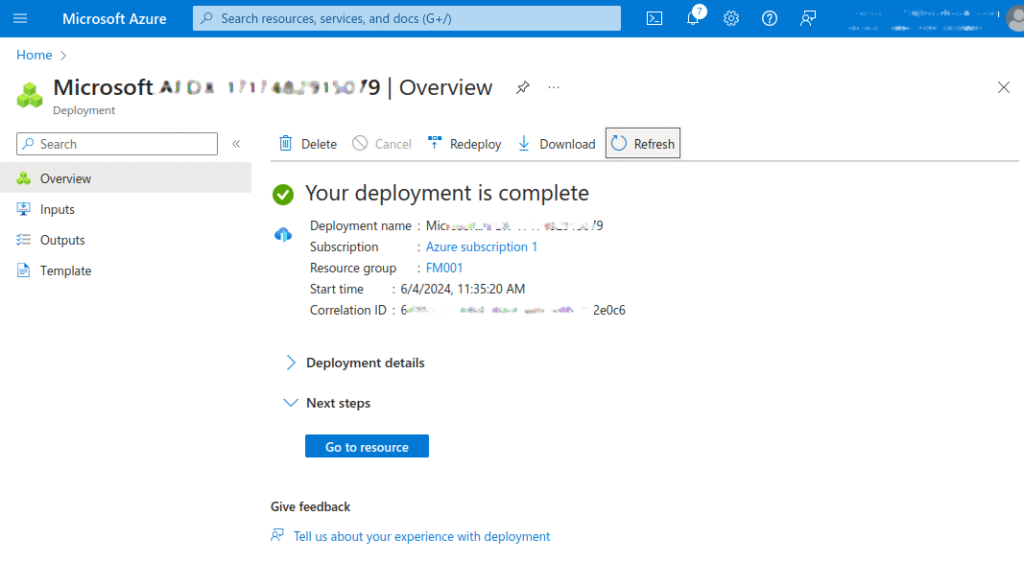Select Overview in the side menu
The height and width of the screenshot is (586, 1024).
(x=125, y=178)
